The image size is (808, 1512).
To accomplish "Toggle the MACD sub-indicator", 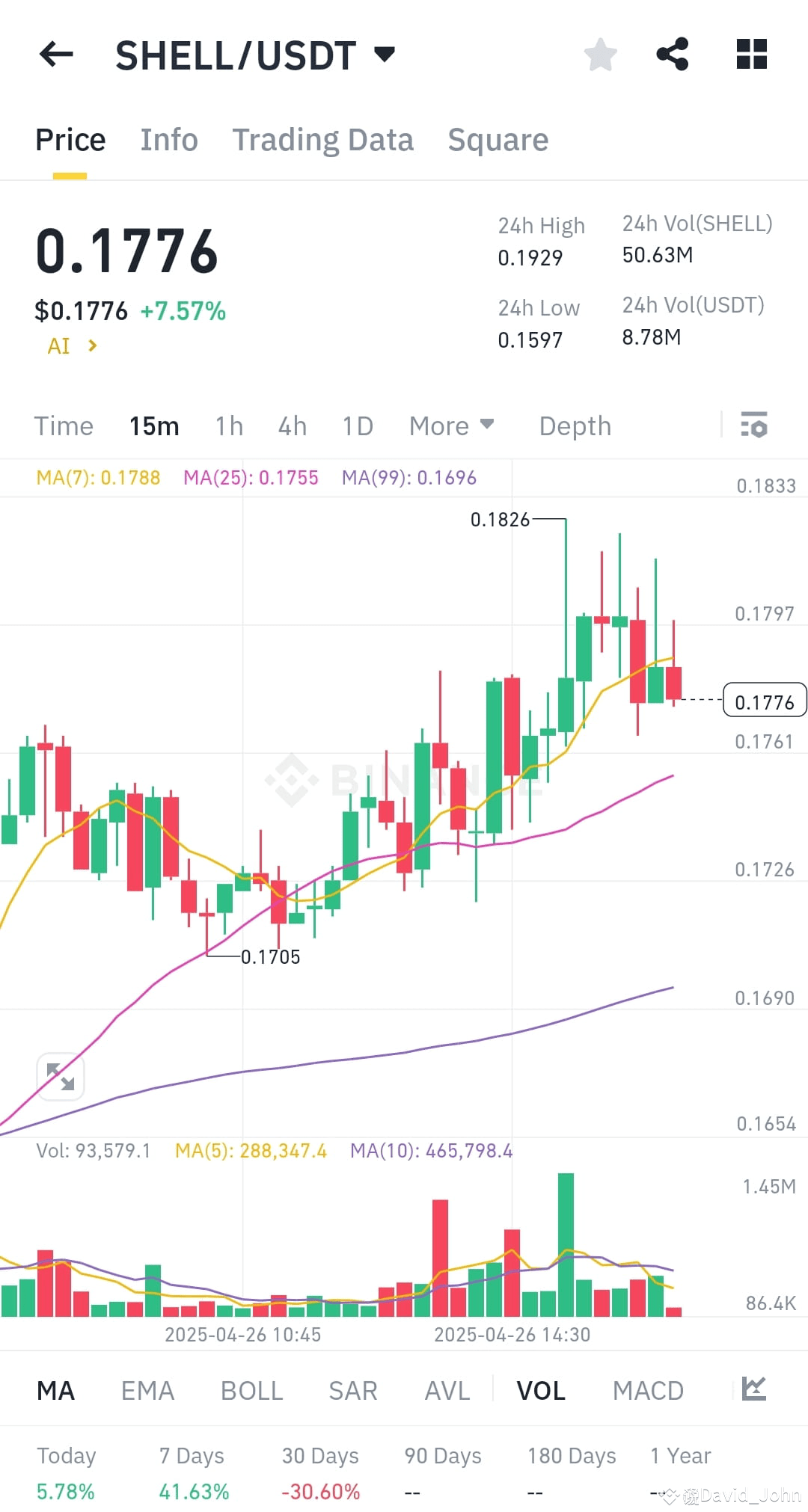I will 648,1391.
